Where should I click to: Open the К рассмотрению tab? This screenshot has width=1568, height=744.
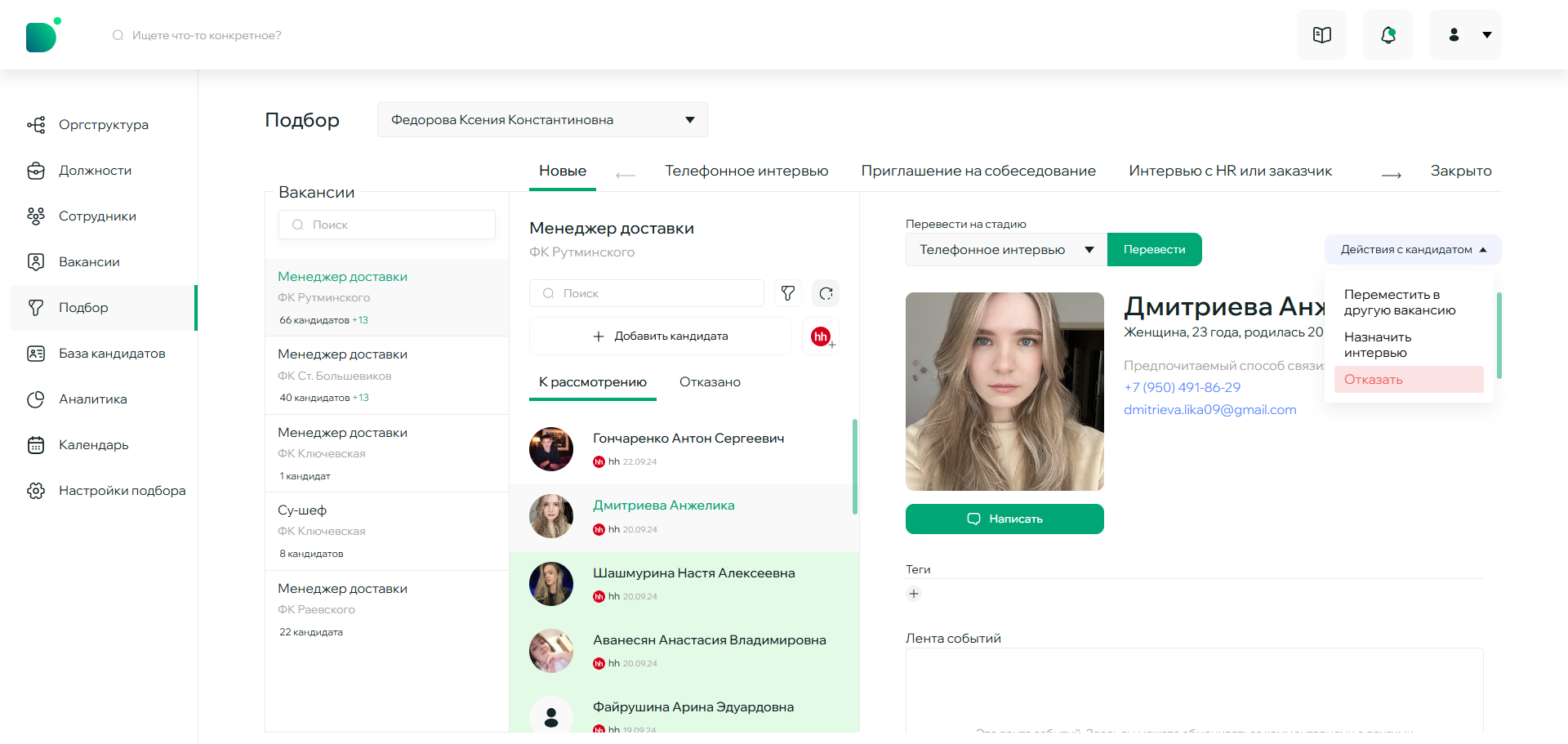click(593, 382)
